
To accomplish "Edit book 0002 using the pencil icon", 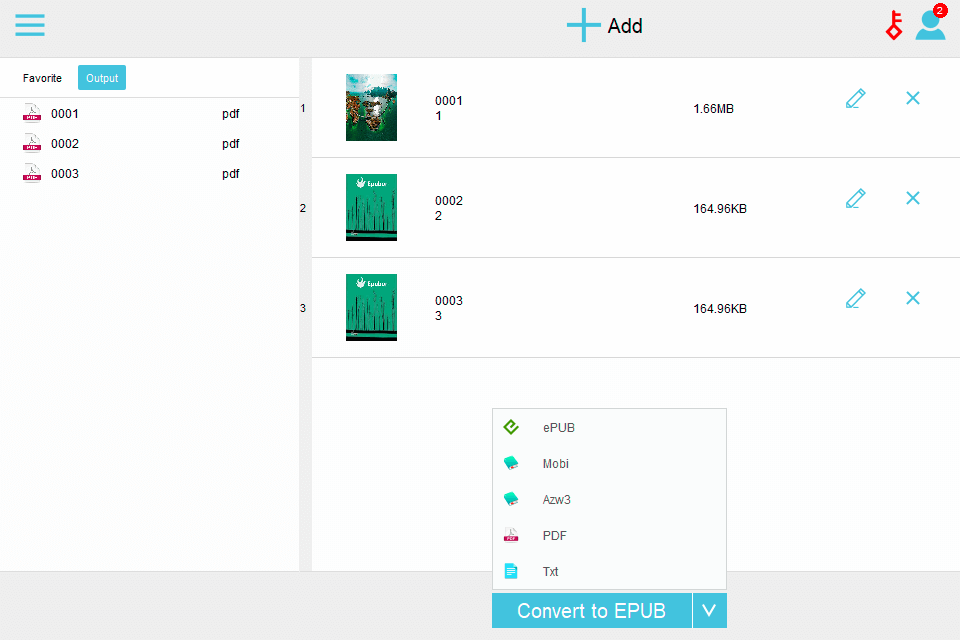I will point(855,198).
